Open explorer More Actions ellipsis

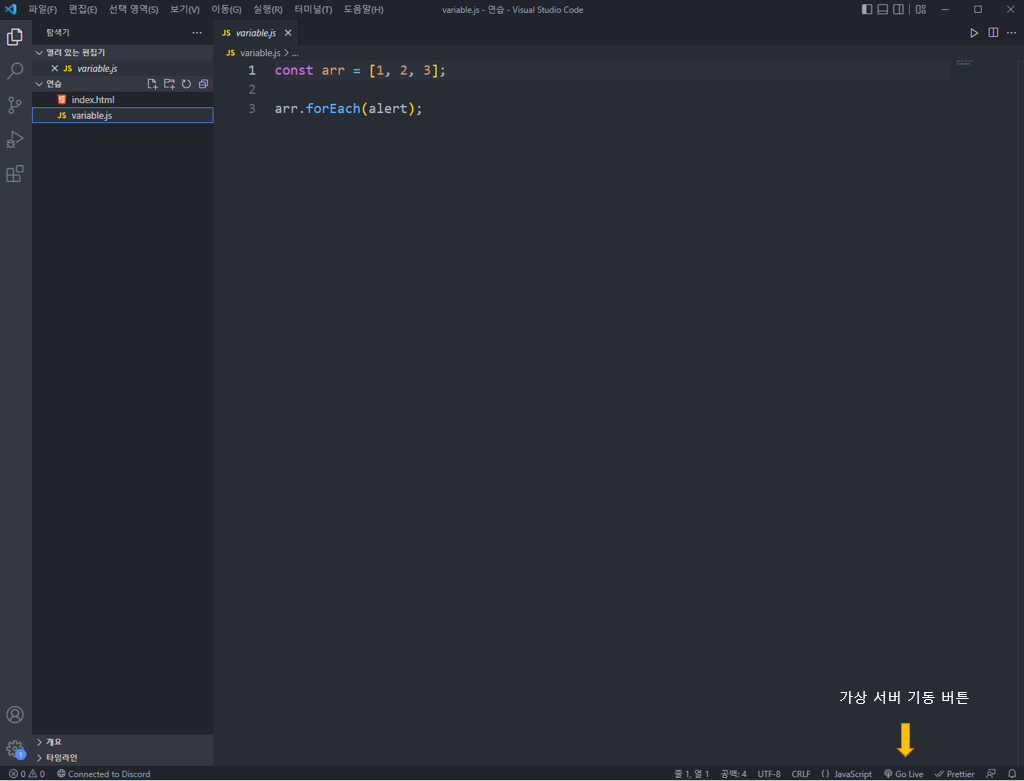click(x=197, y=33)
